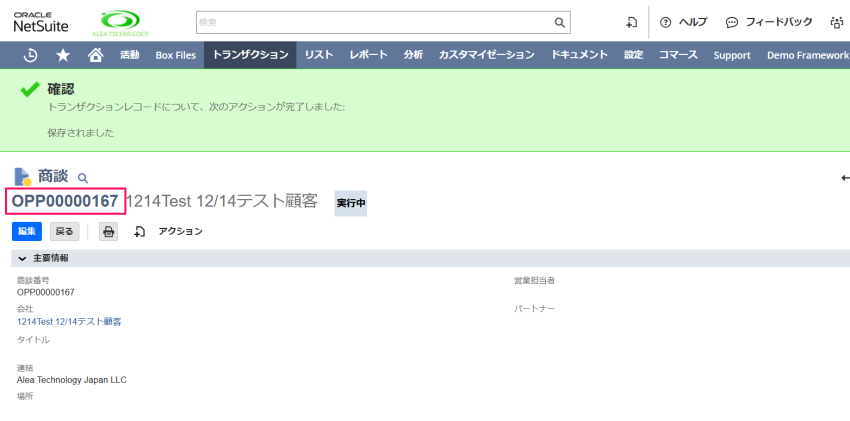Screen dimensions: 850x421
Task: Click the new-record icon beside アクション
Action: (x=139, y=231)
